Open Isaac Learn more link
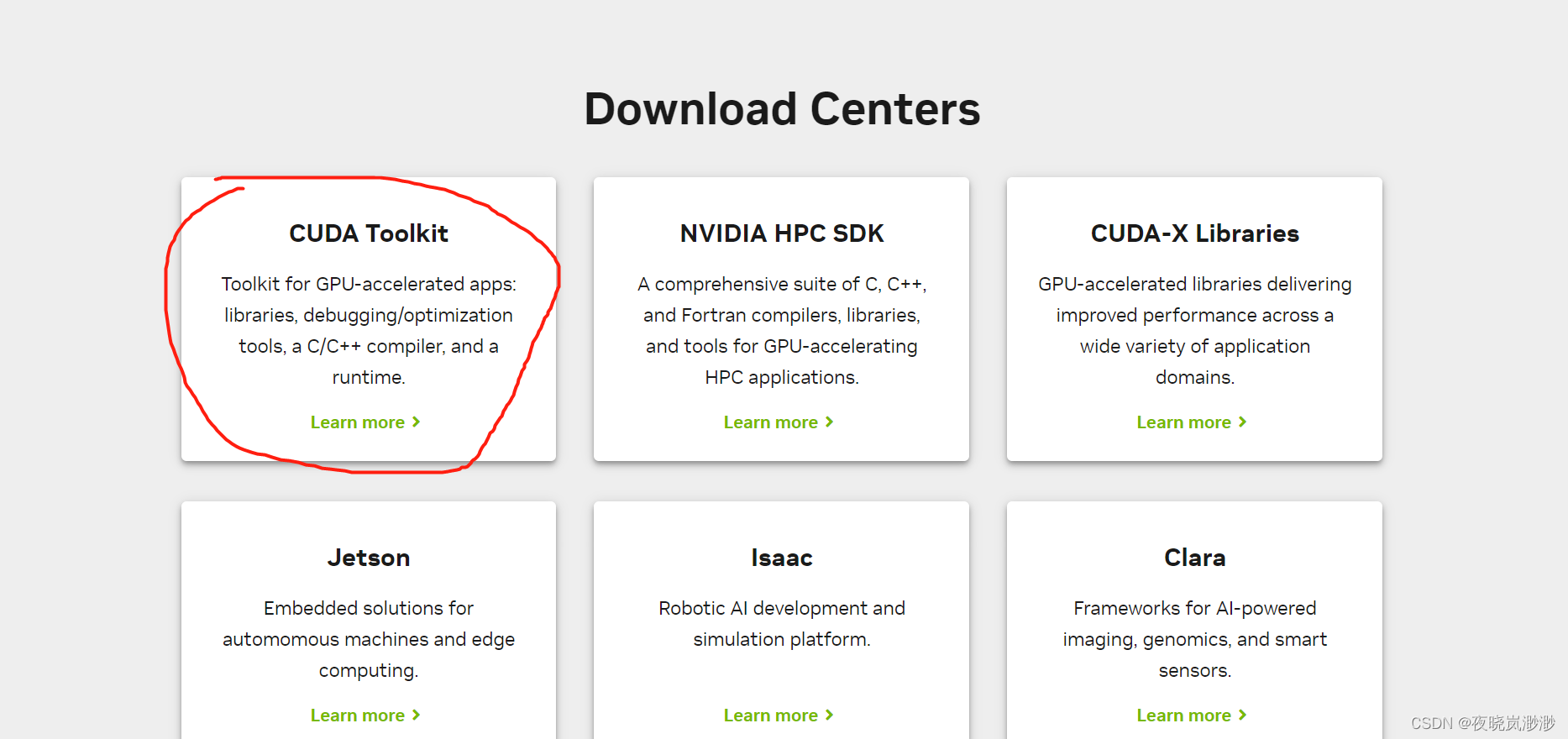 779,715
